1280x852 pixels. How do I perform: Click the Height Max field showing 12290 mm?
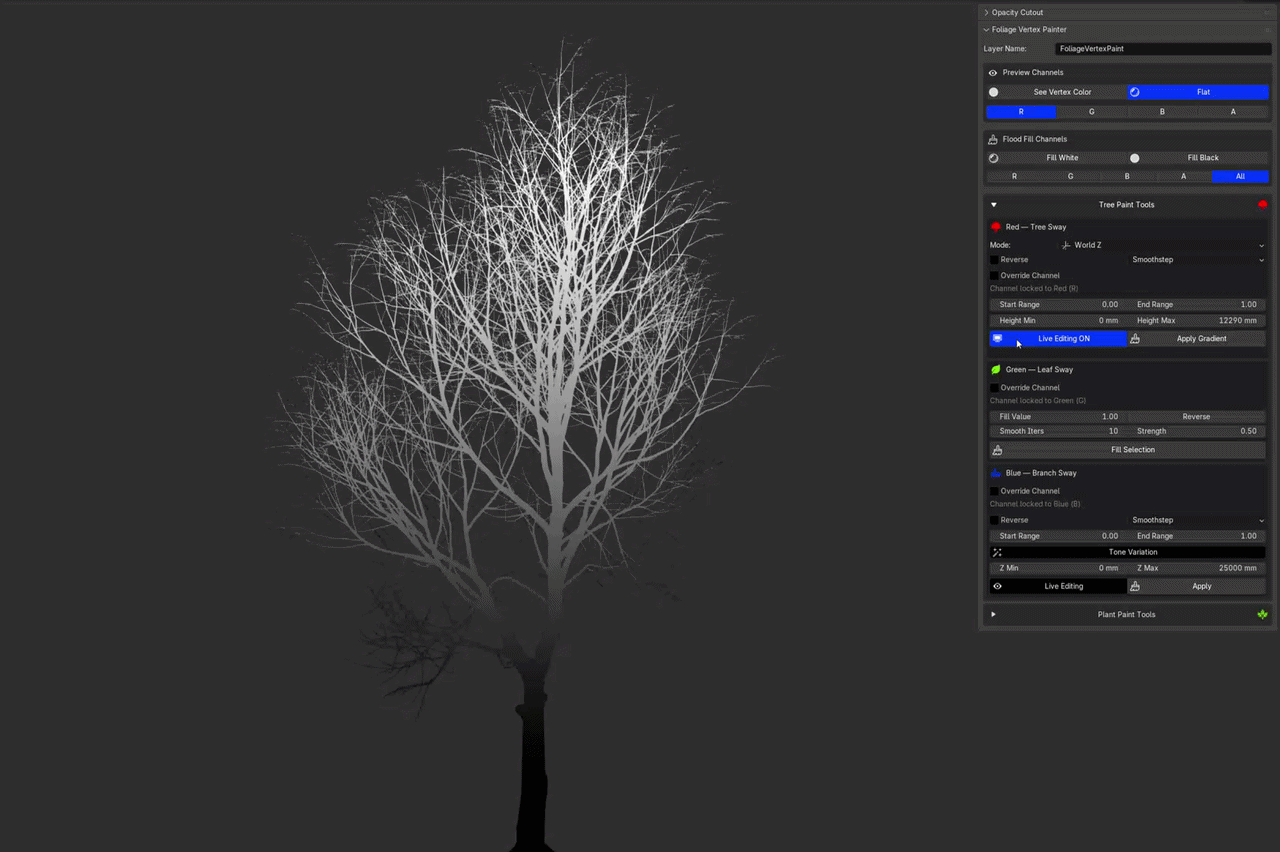tap(1197, 321)
